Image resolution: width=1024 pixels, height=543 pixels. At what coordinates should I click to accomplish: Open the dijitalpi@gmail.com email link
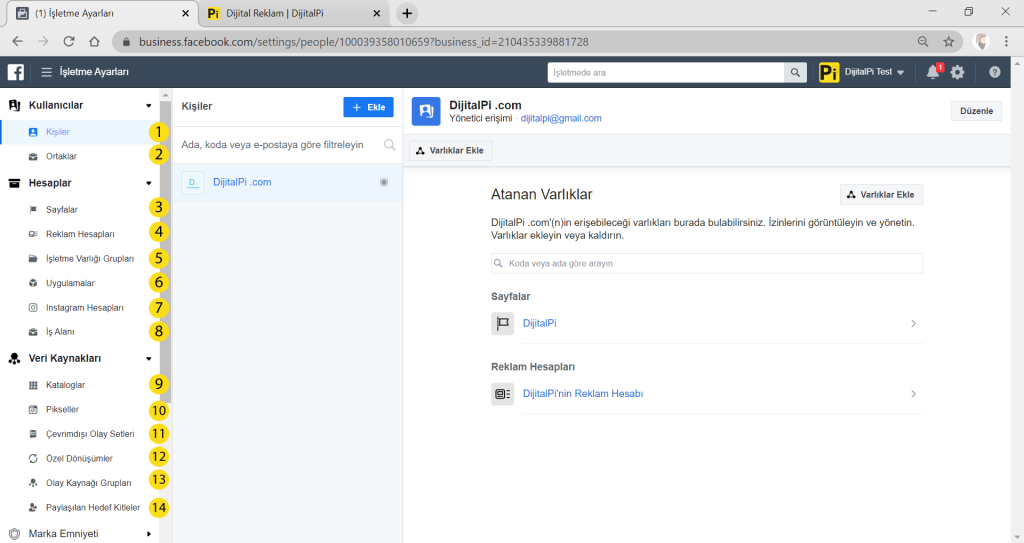(x=561, y=118)
